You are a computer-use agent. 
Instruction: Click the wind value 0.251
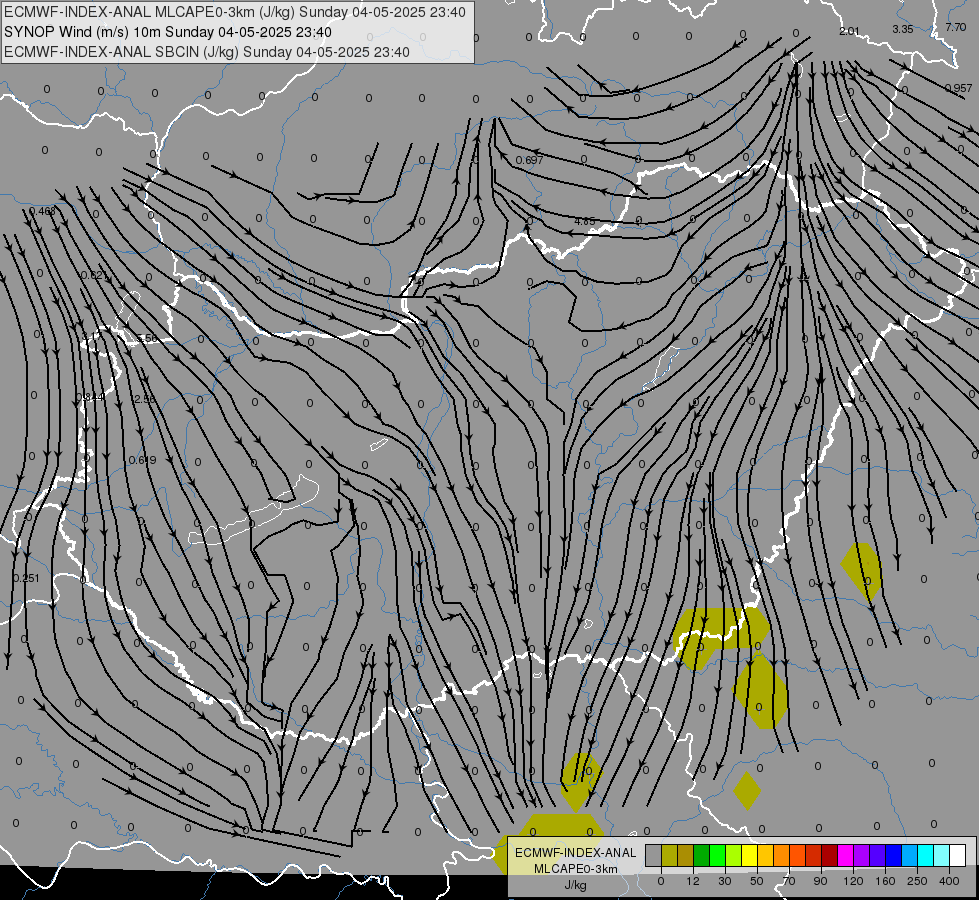click(26, 578)
